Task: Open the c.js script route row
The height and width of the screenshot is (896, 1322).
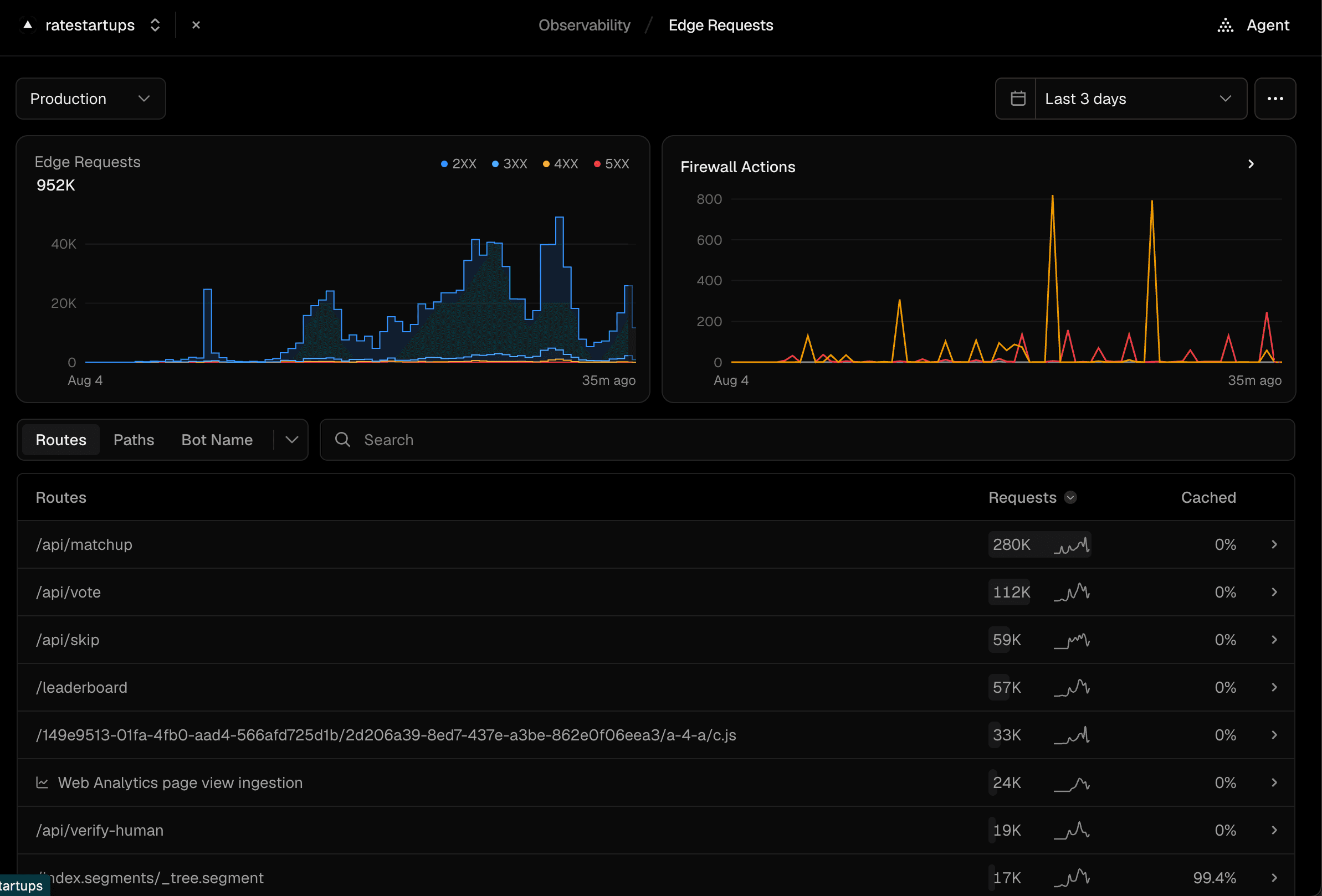Action: click(656, 735)
